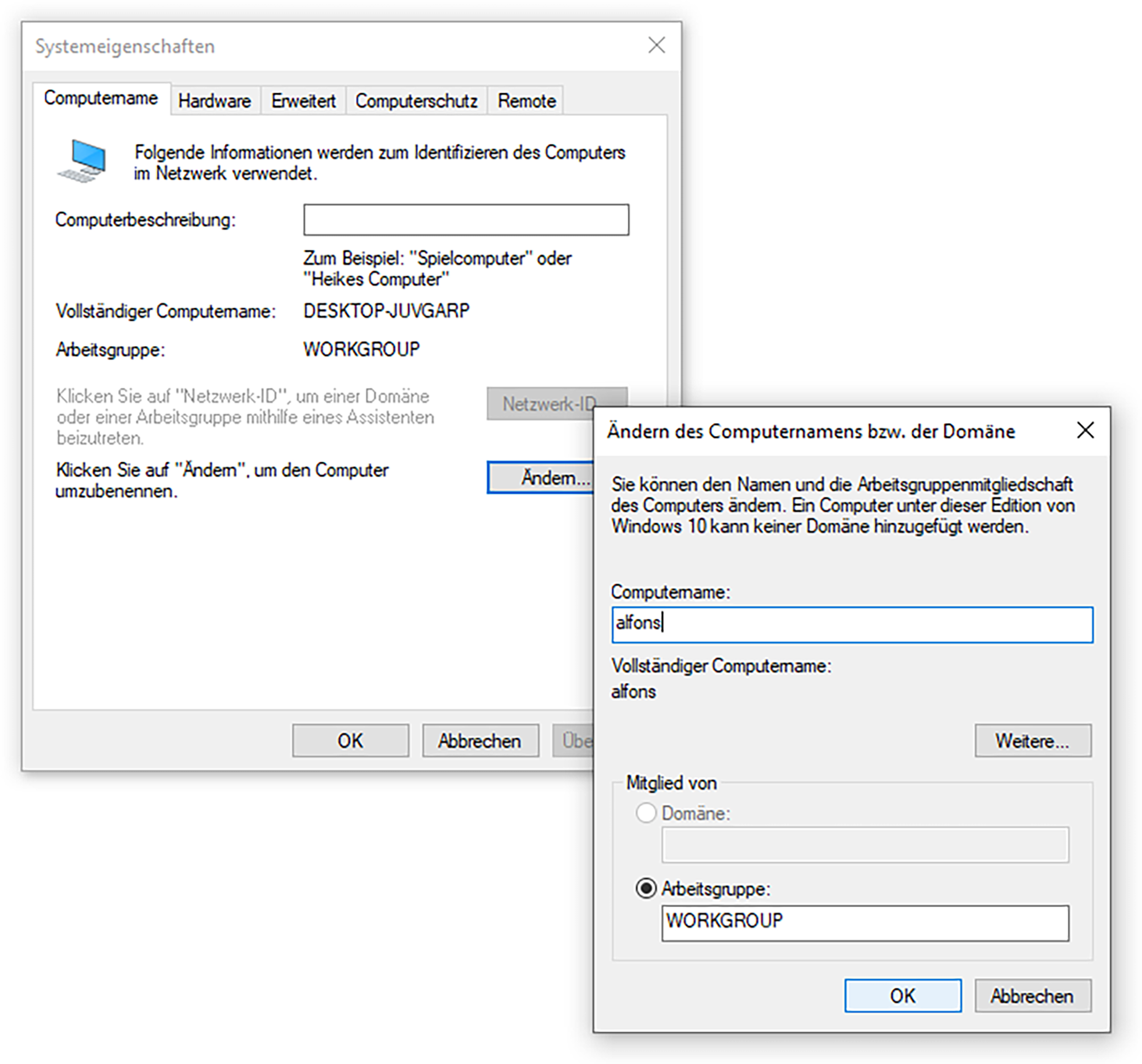This screenshot has height=1064, width=1142.
Task: Close the Systemeigenschaften window
Action: [x=657, y=45]
